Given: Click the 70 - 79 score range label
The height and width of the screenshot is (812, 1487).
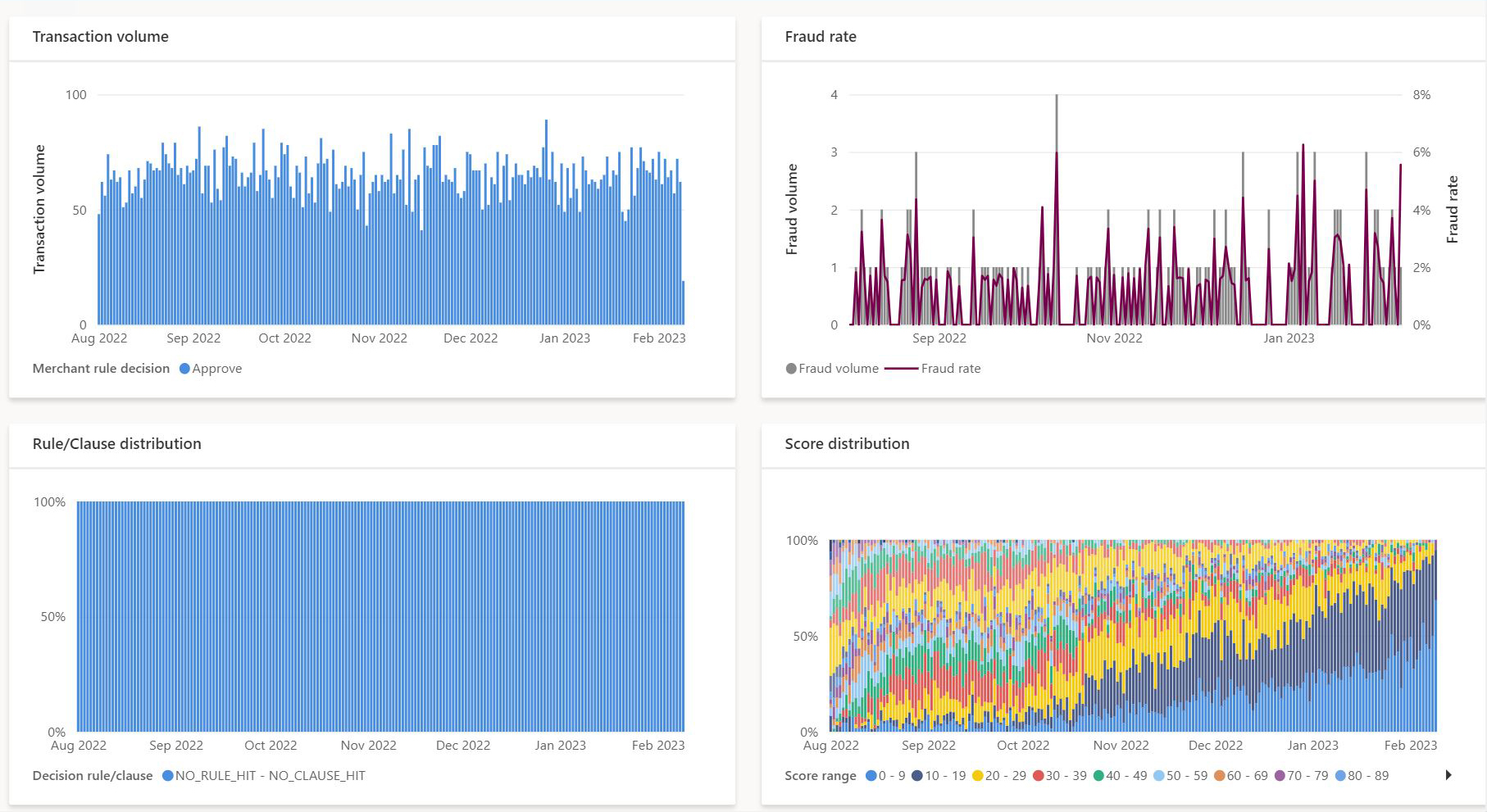Looking at the screenshot, I should [1307, 776].
